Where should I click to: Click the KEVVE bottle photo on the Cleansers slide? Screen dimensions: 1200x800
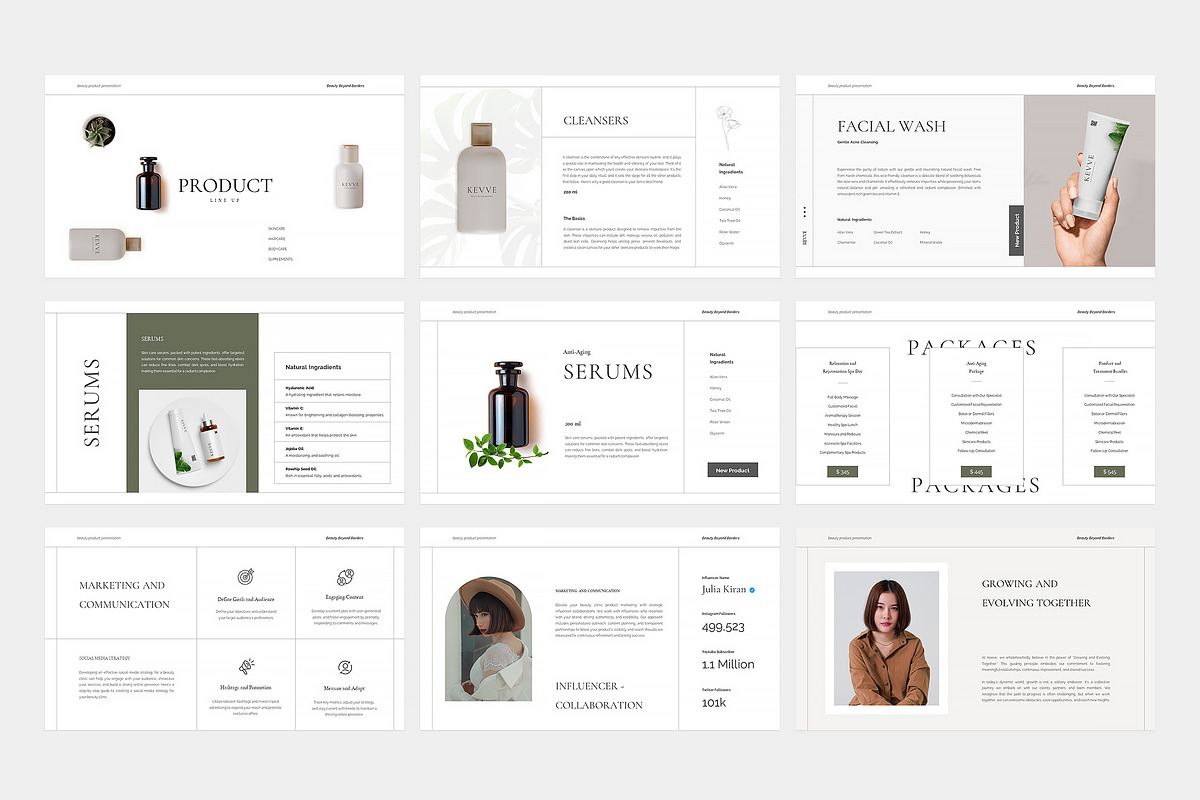tap(481, 178)
